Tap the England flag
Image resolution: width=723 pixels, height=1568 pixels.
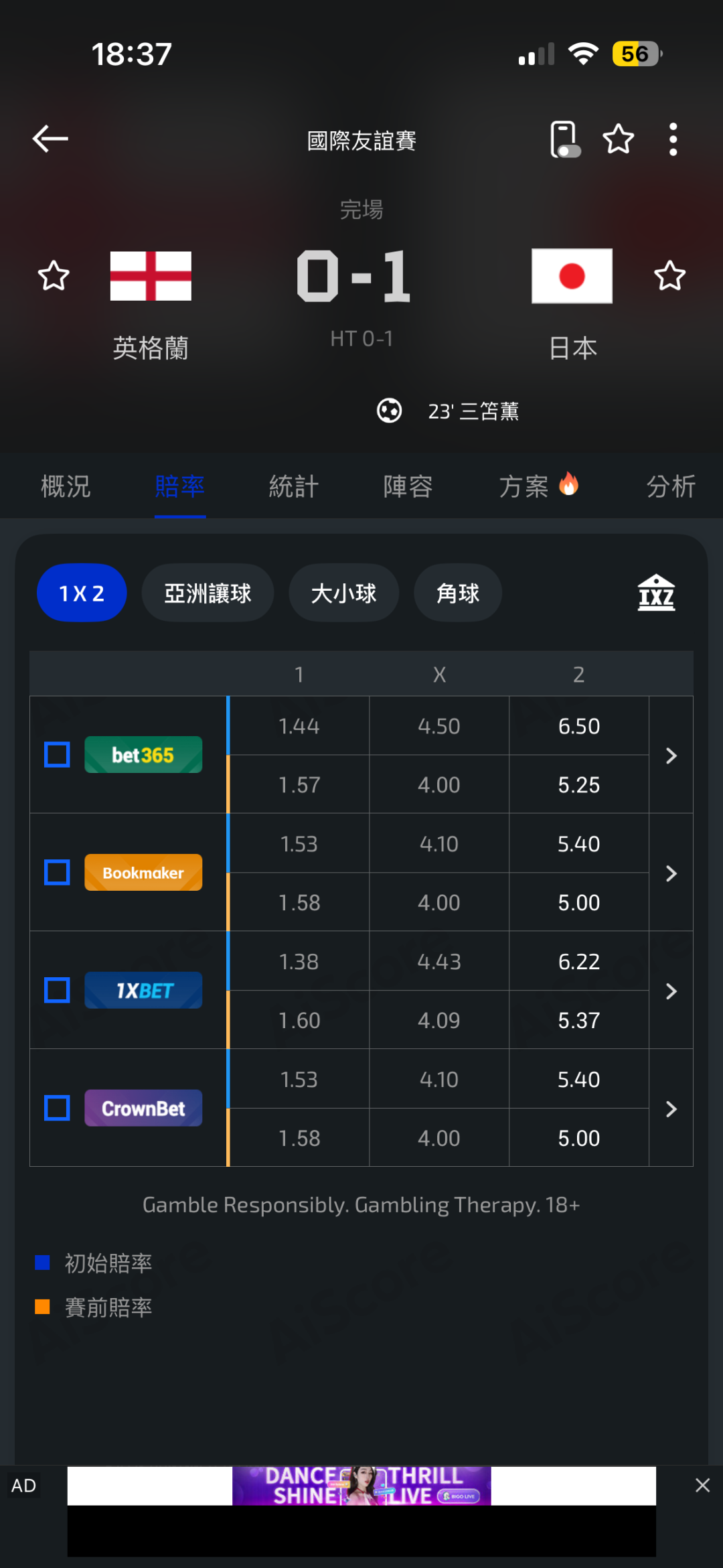(151, 276)
